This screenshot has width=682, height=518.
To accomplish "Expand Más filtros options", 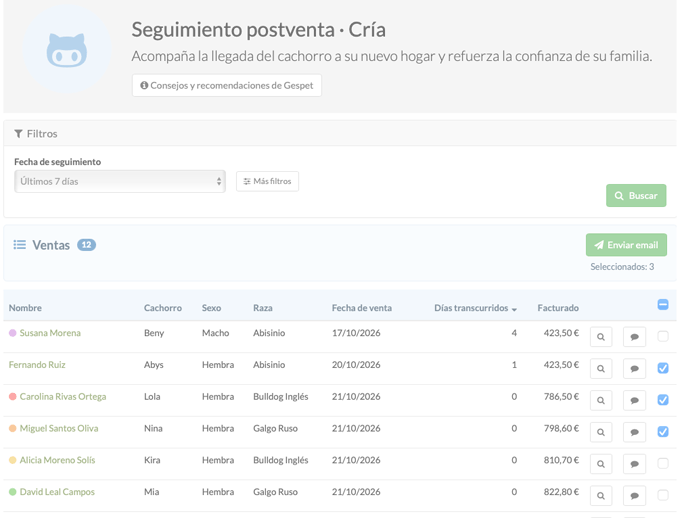I will point(267,181).
